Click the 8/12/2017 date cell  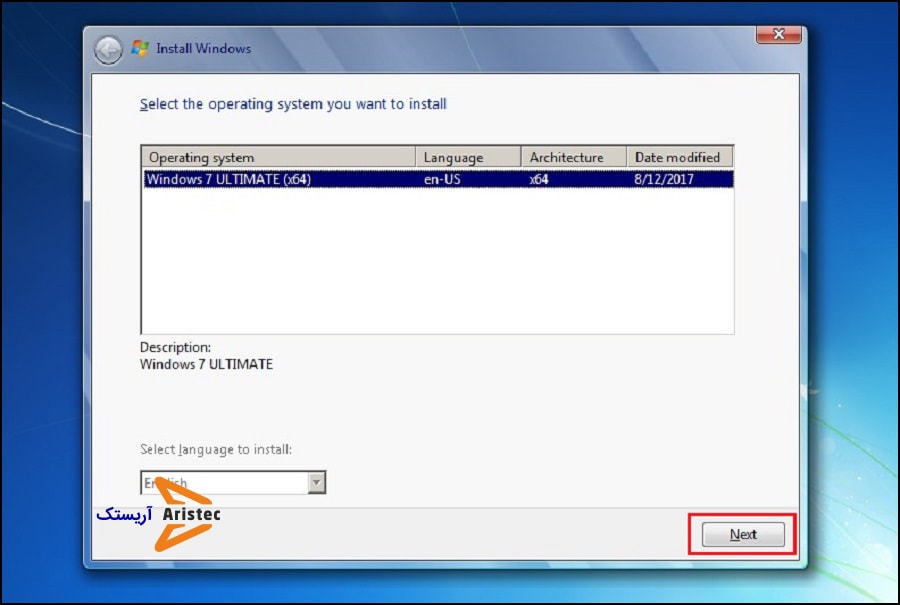pos(664,180)
